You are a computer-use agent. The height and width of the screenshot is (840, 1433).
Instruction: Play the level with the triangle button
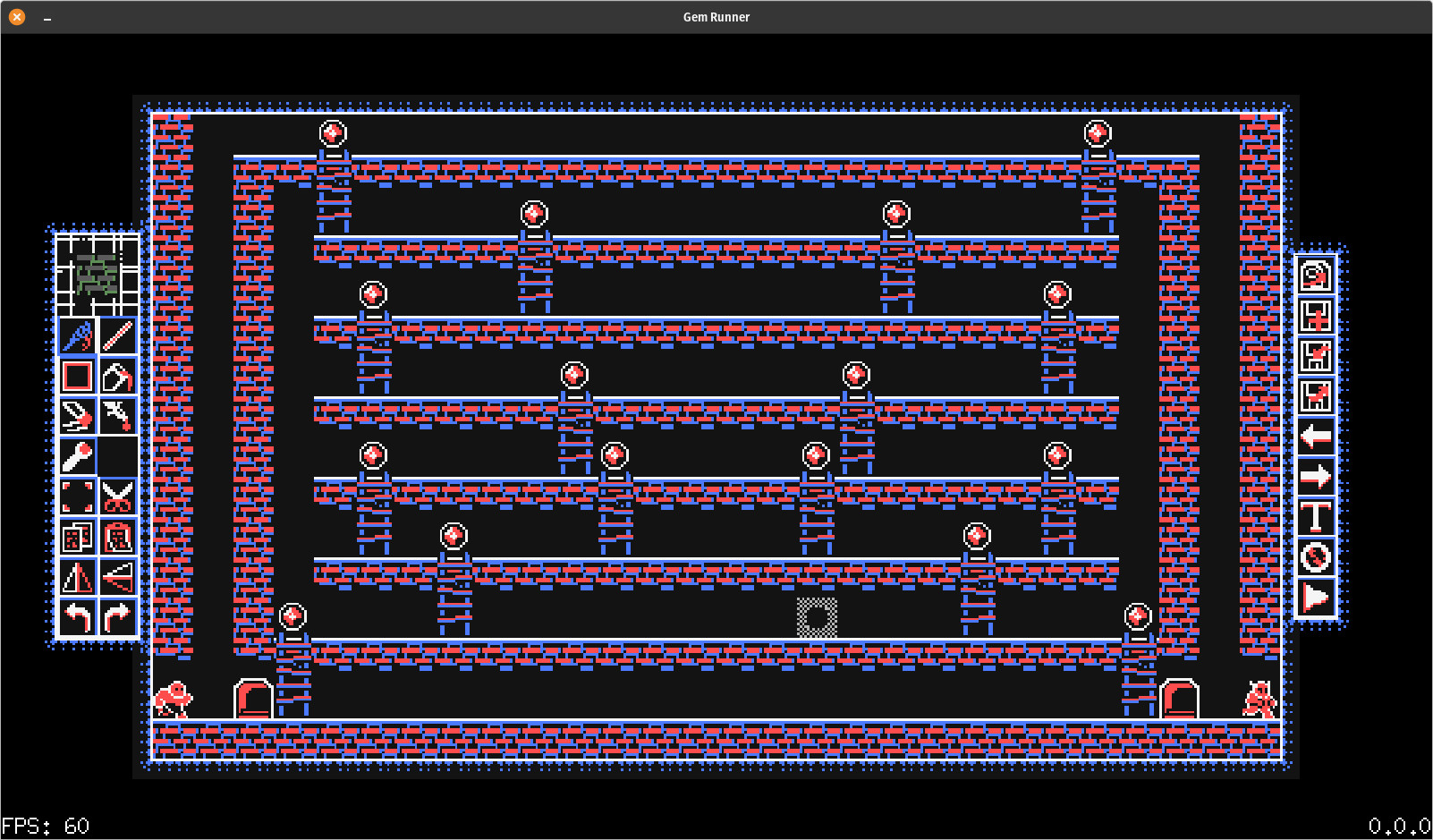point(1316,598)
